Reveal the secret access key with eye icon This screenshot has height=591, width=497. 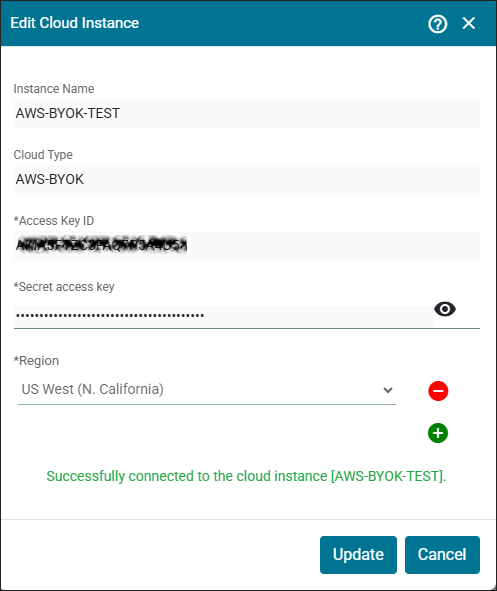tap(445, 309)
